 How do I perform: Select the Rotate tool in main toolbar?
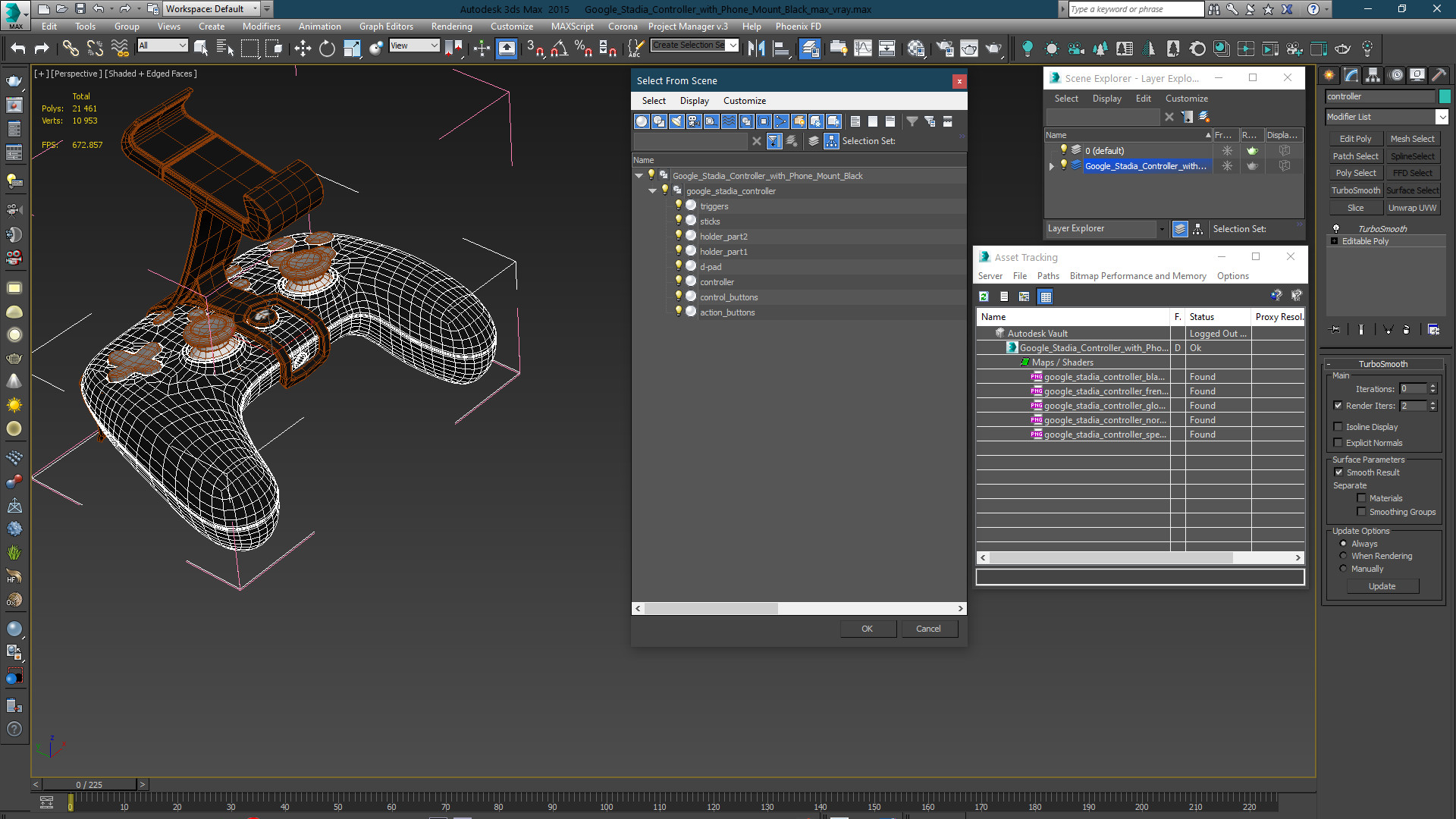tap(327, 49)
